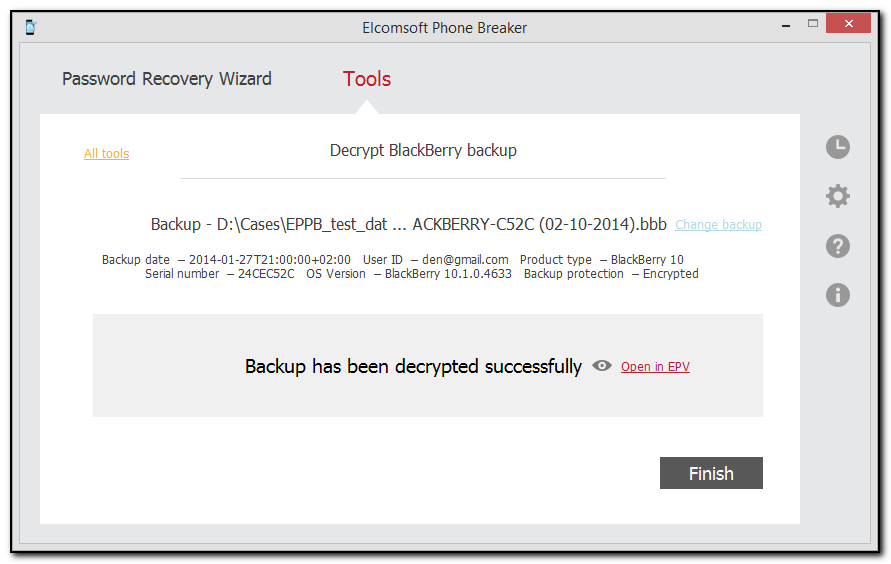Close the Elcomsoft Phone Breaker window
The image size is (891, 564).
[848, 23]
